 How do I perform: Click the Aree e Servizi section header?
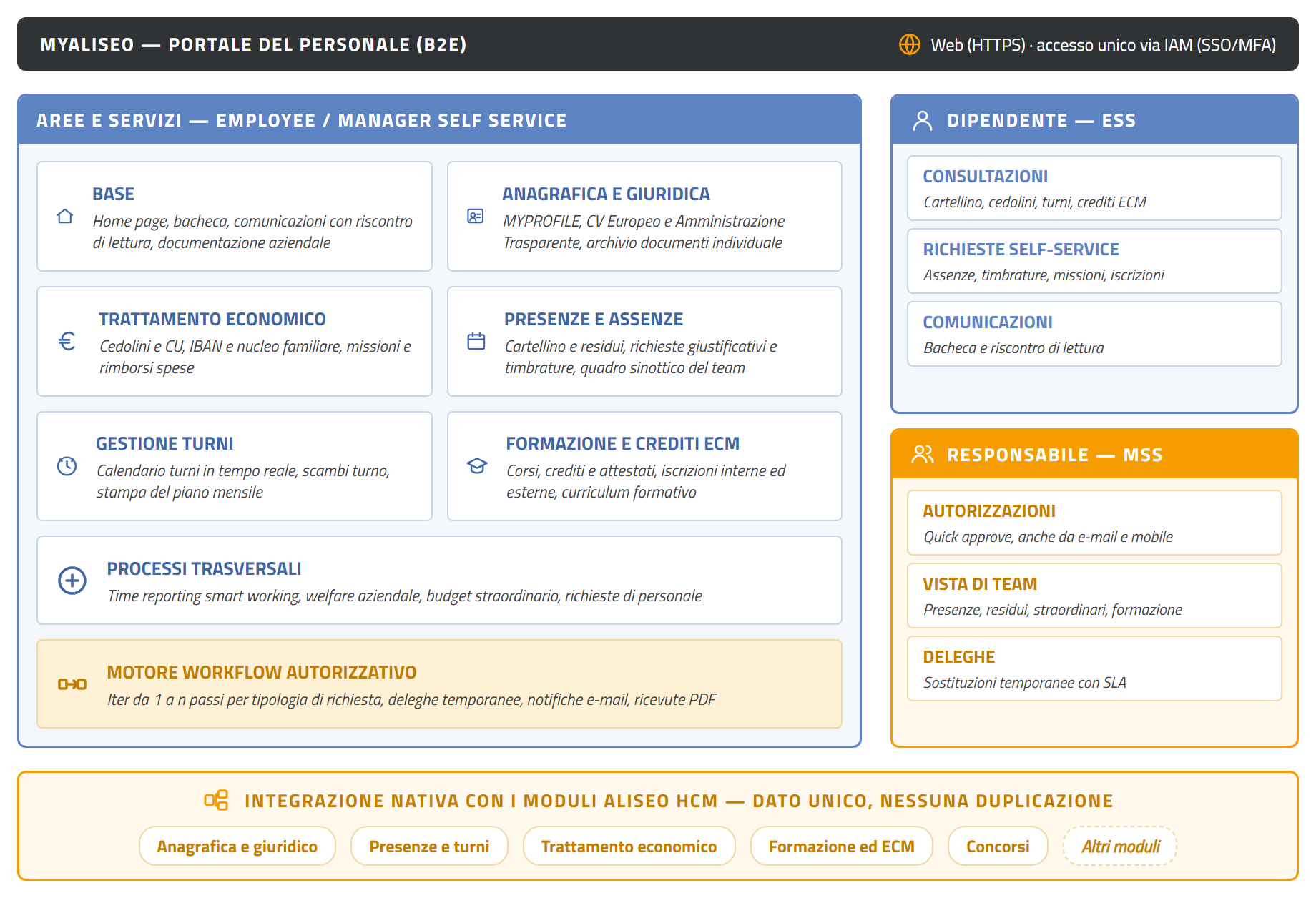click(x=439, y=119)
